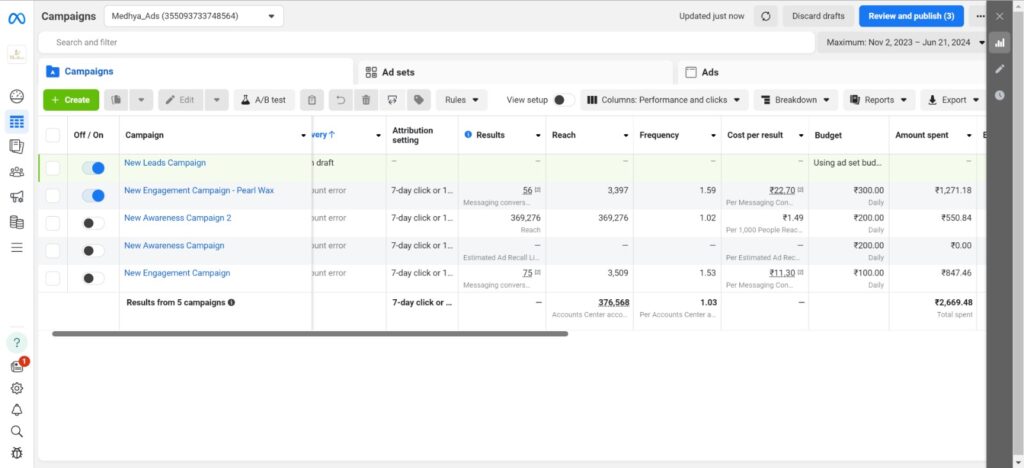
Task: Click the tag label icon in toolbar
Action: [x=418, y=100]
